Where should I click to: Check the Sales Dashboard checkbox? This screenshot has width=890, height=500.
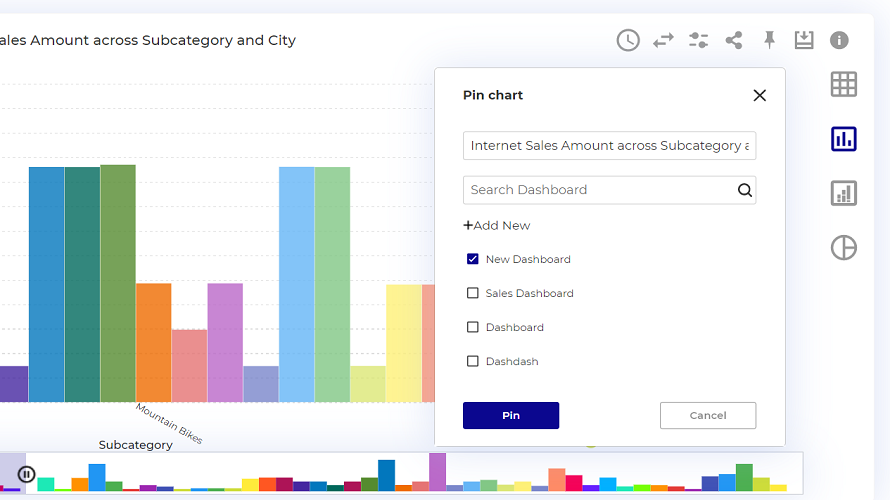pos(472,293)
